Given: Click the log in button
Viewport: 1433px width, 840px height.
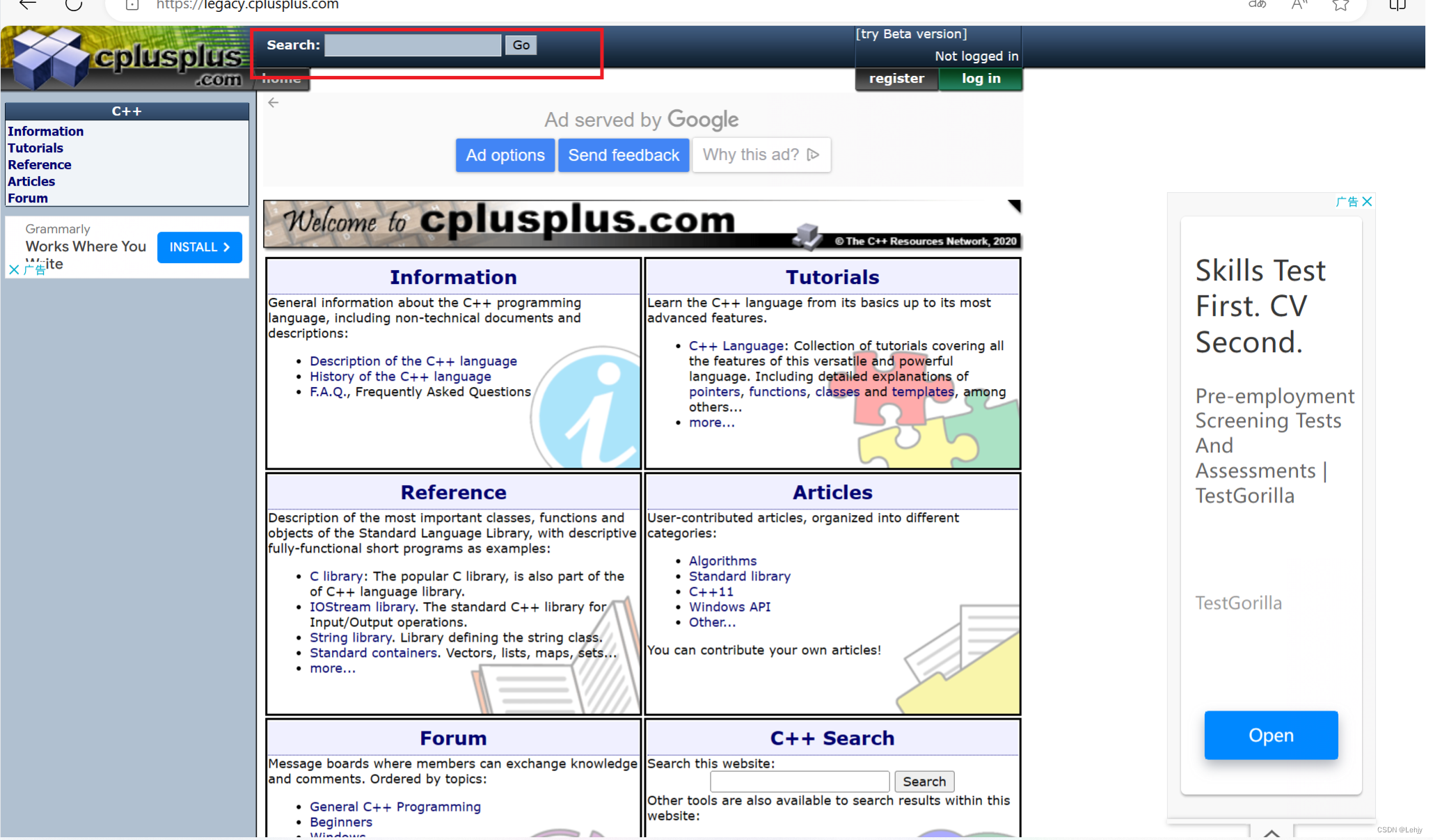Looking at the screenshot, I should 981,79.
